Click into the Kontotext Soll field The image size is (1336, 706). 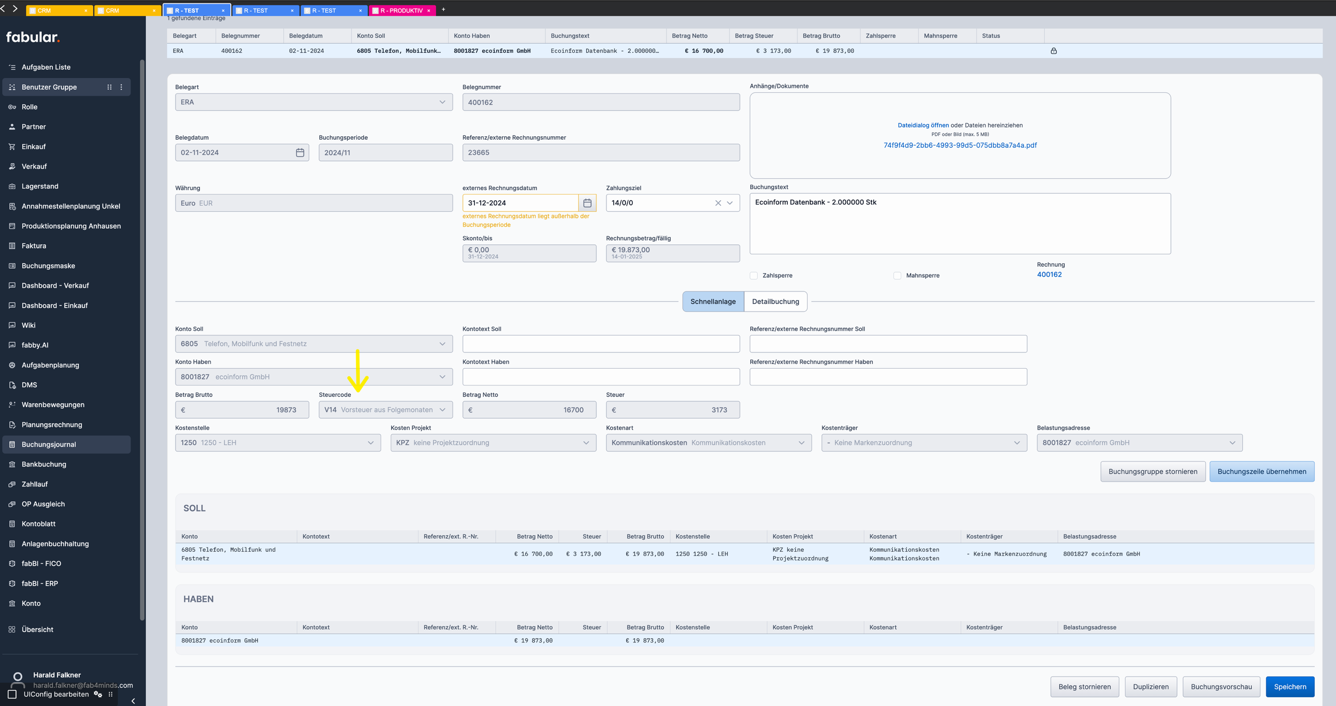600,344
